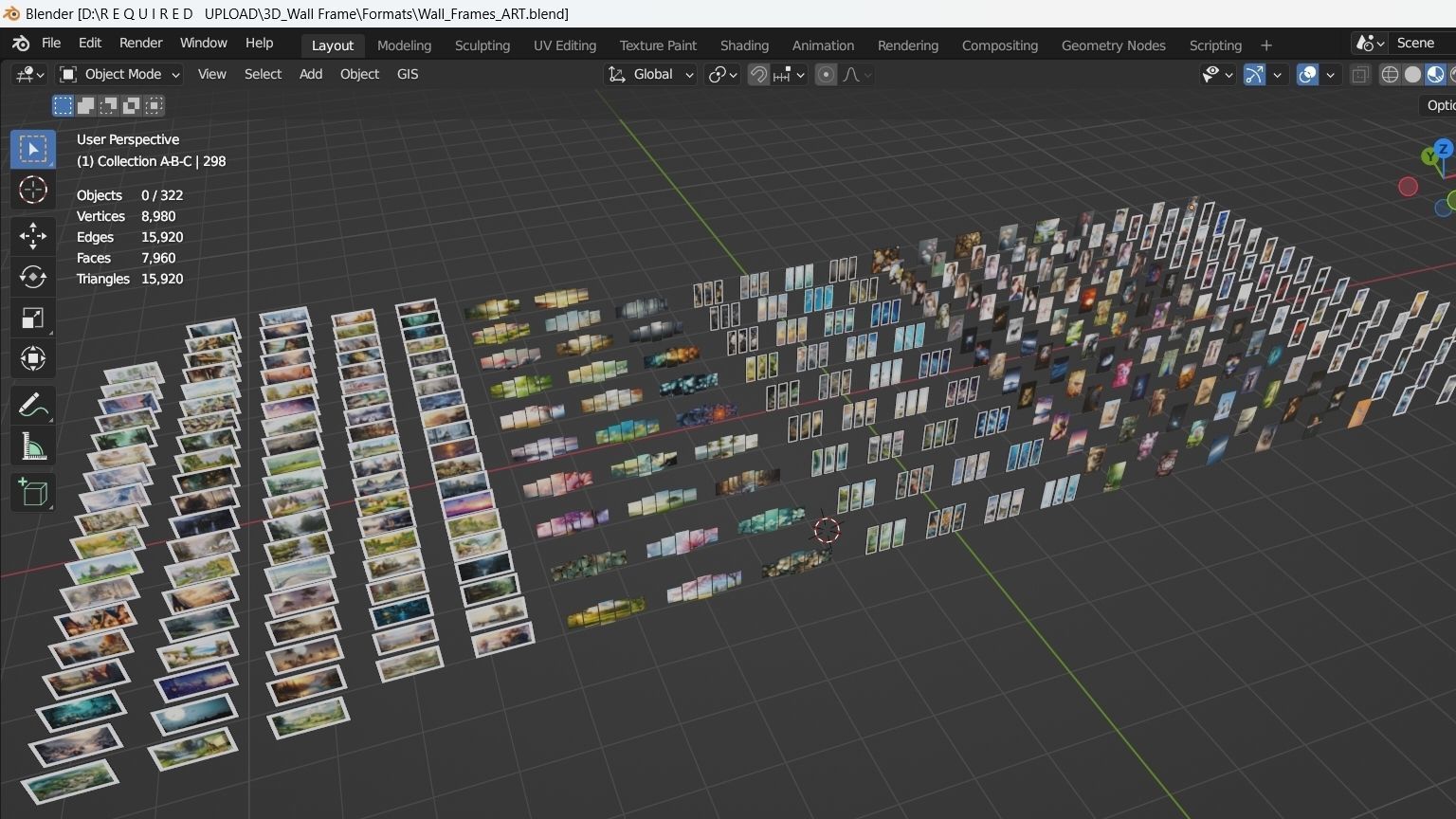This screenshot has height=819, width=1456.
Task: Click the blue Z axis gizmo handle
Action: coord(1443,149)
